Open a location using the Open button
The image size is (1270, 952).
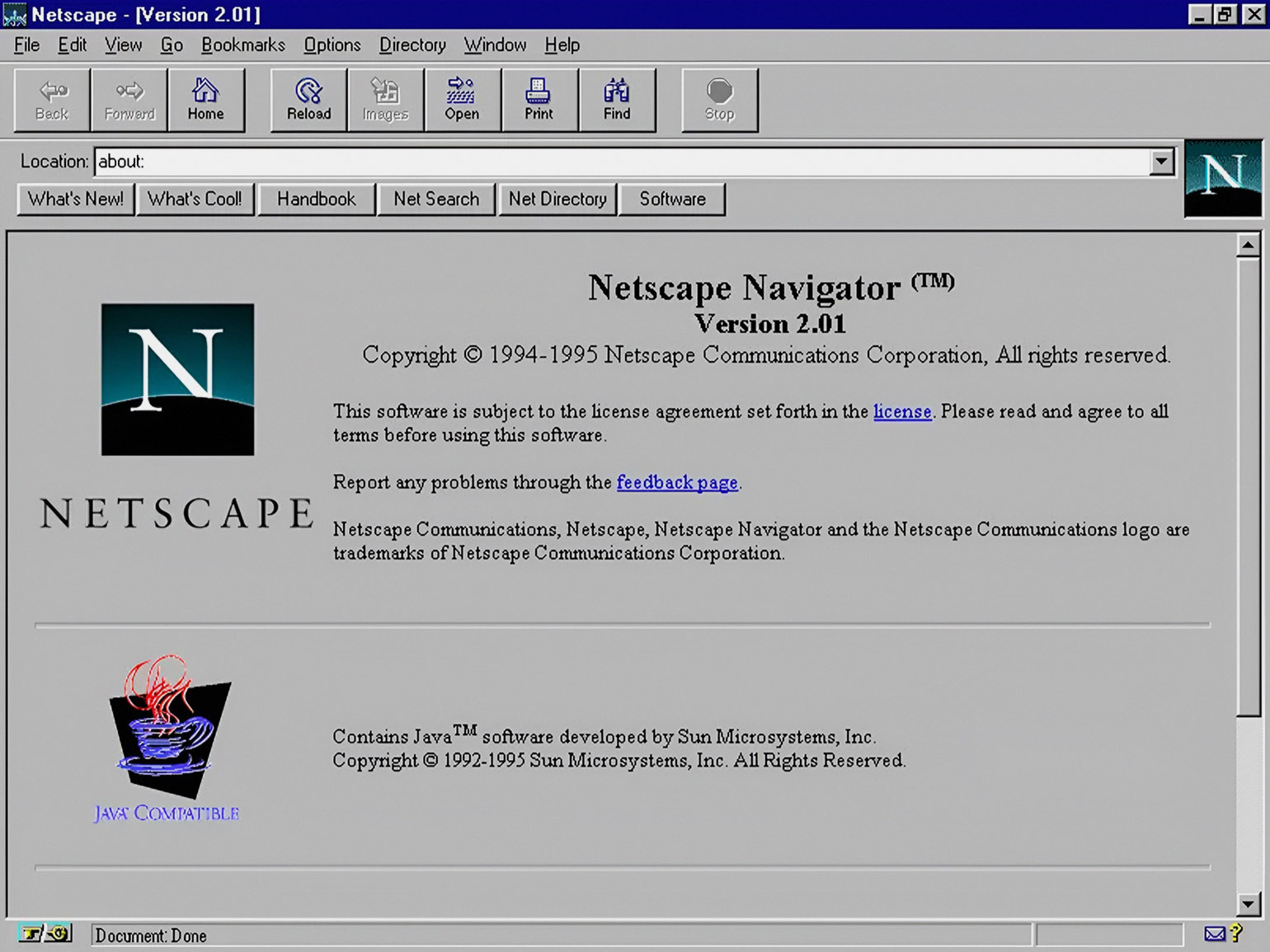point(462,101)
